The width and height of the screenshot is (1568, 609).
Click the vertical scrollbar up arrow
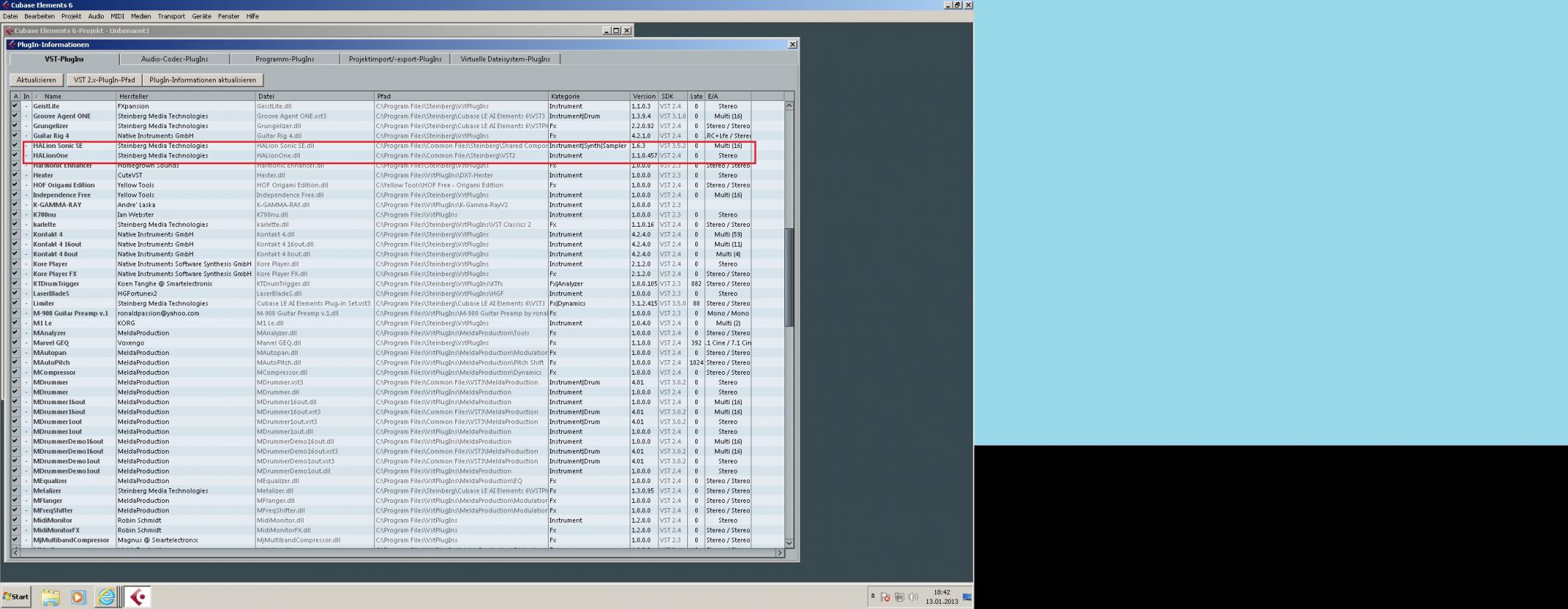tap(789, 106)
